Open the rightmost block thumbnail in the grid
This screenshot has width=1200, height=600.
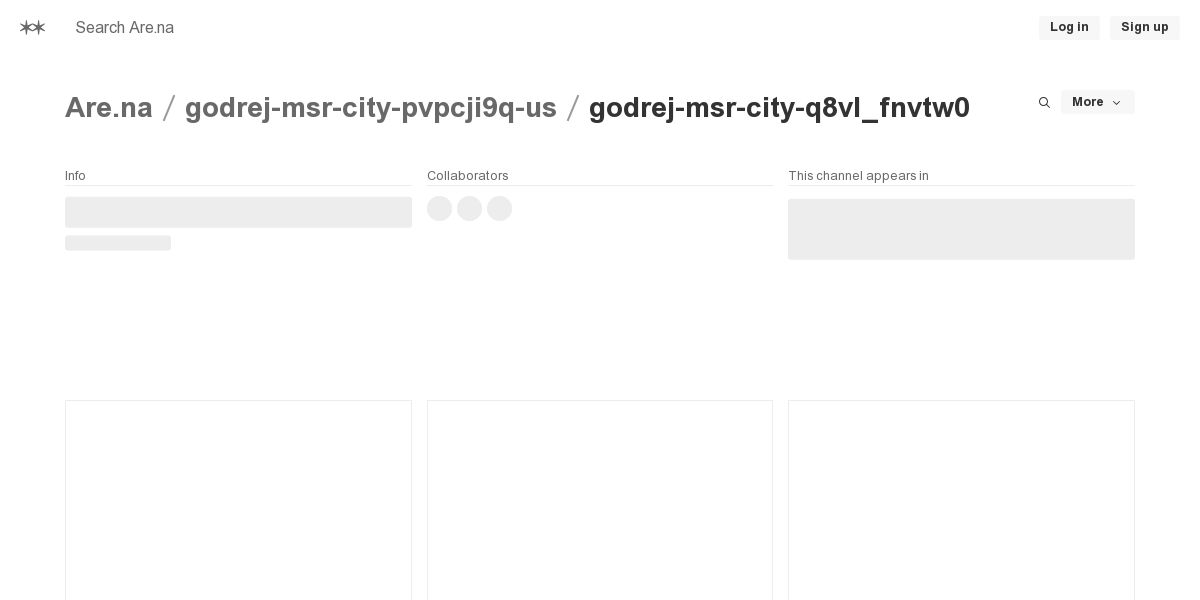(x=961, y=500)
